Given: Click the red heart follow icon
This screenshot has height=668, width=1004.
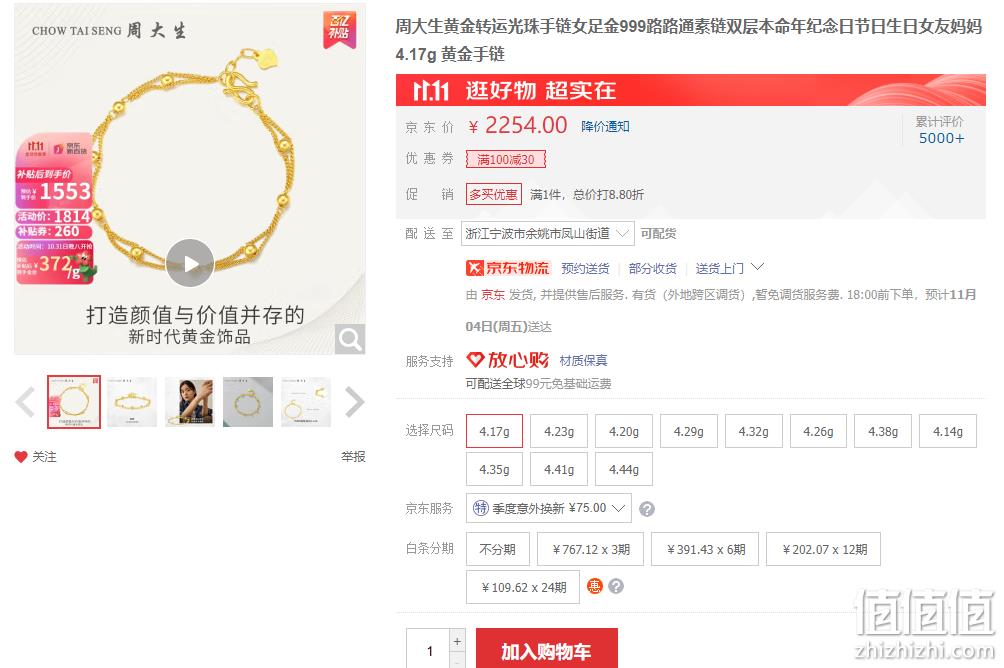Looking at the screenshot, I should 21,457.
